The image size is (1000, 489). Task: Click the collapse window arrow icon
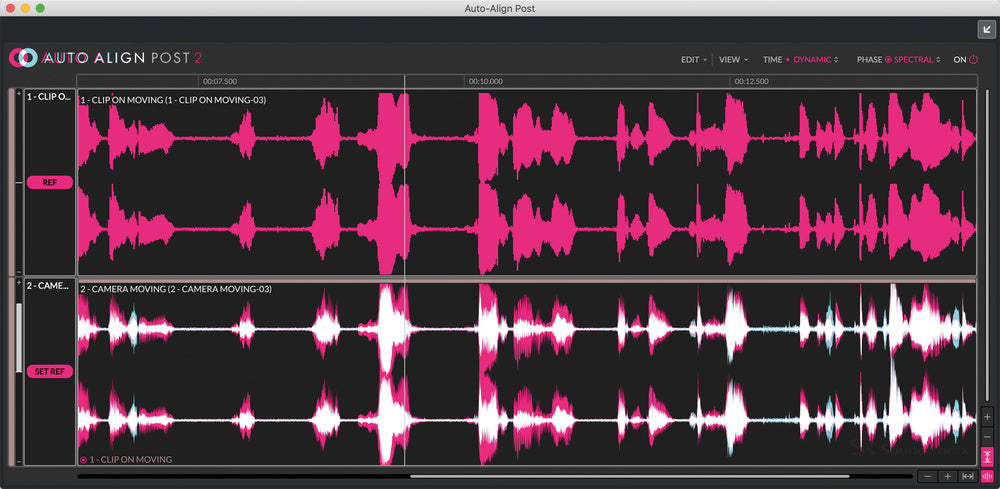(x=985, y=29)
